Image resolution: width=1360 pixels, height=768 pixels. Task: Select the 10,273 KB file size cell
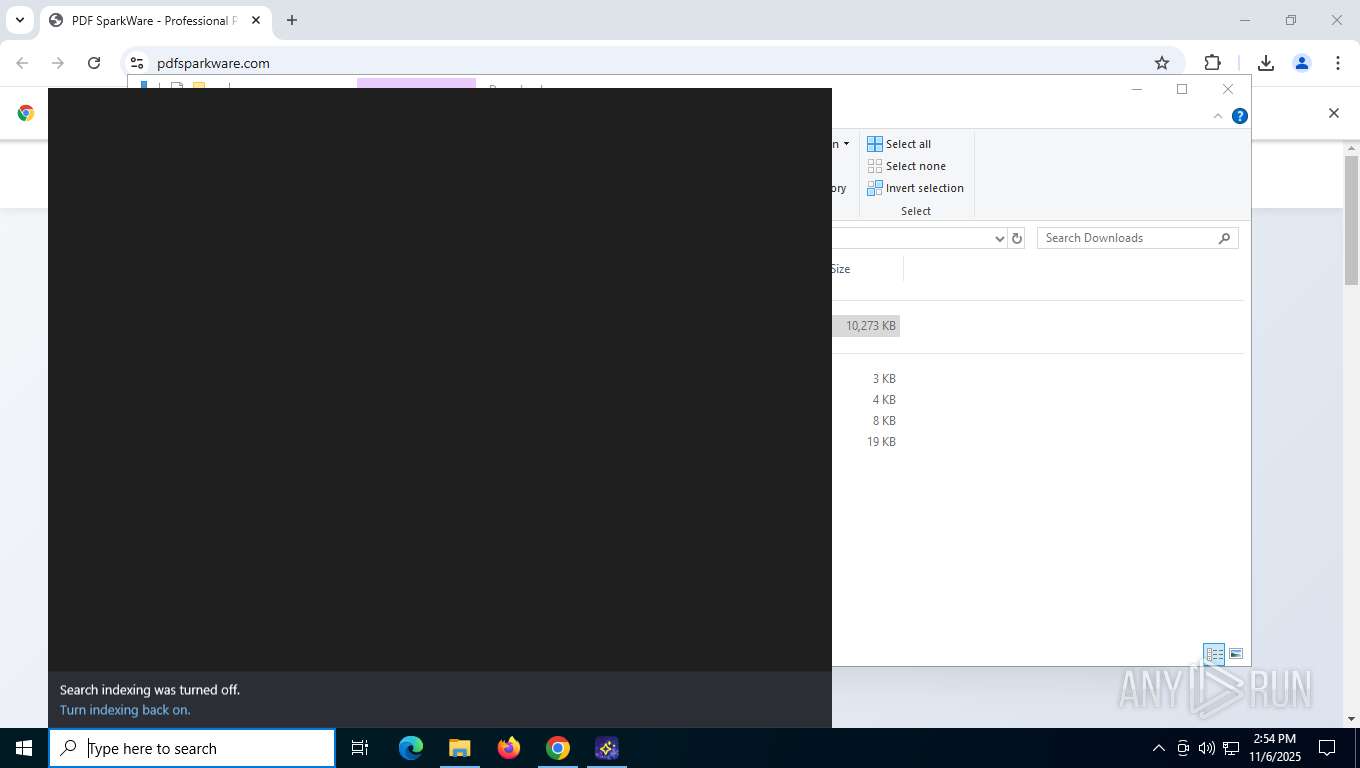click(867, 326)
